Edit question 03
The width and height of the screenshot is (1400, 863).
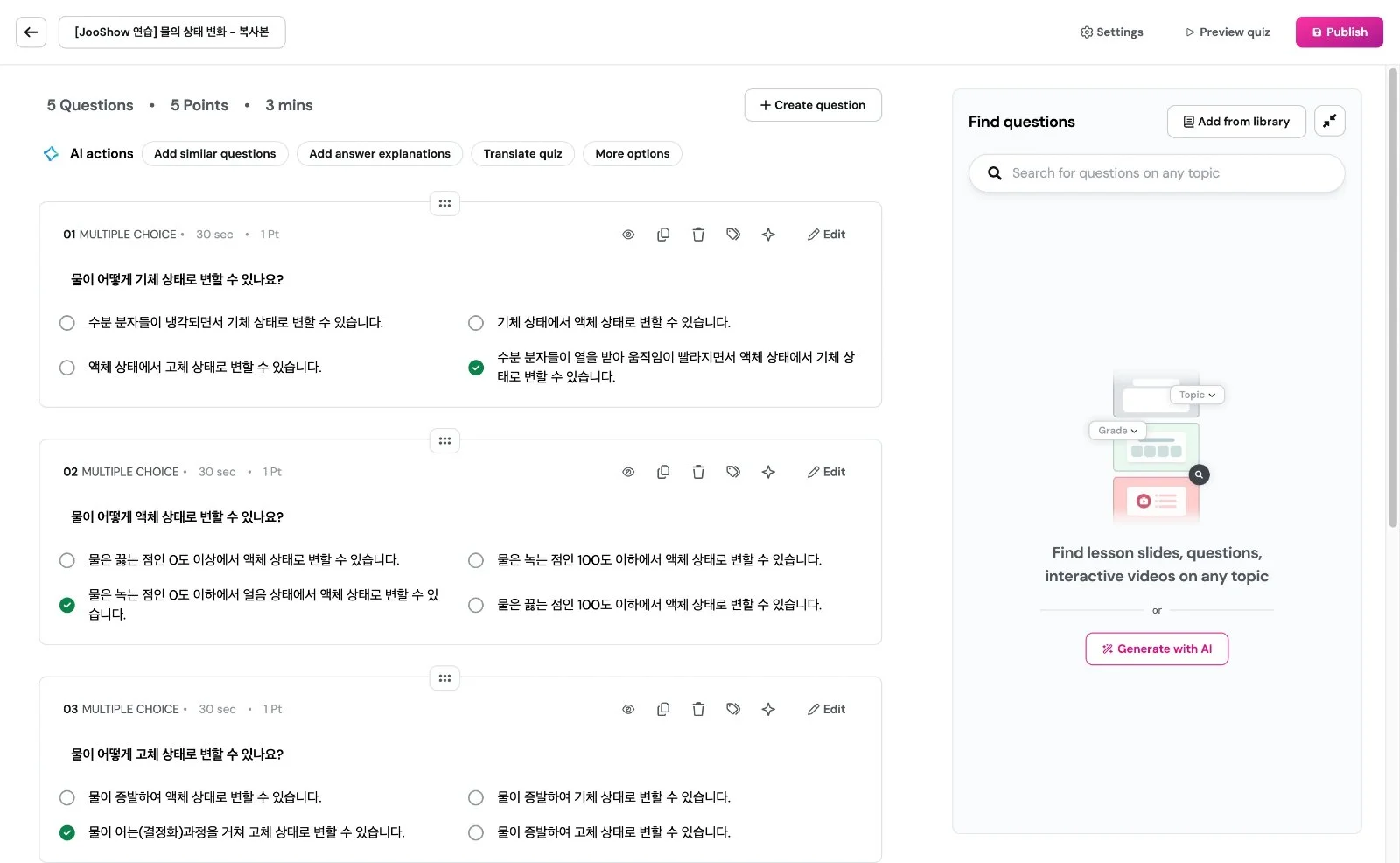826,709
